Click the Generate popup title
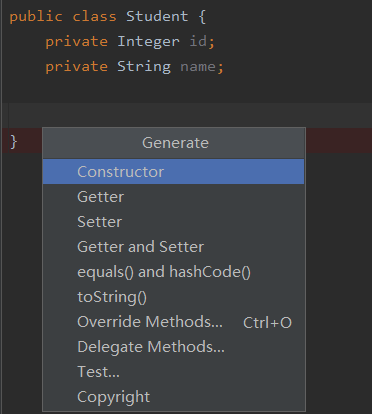 (x=175, y=143)
